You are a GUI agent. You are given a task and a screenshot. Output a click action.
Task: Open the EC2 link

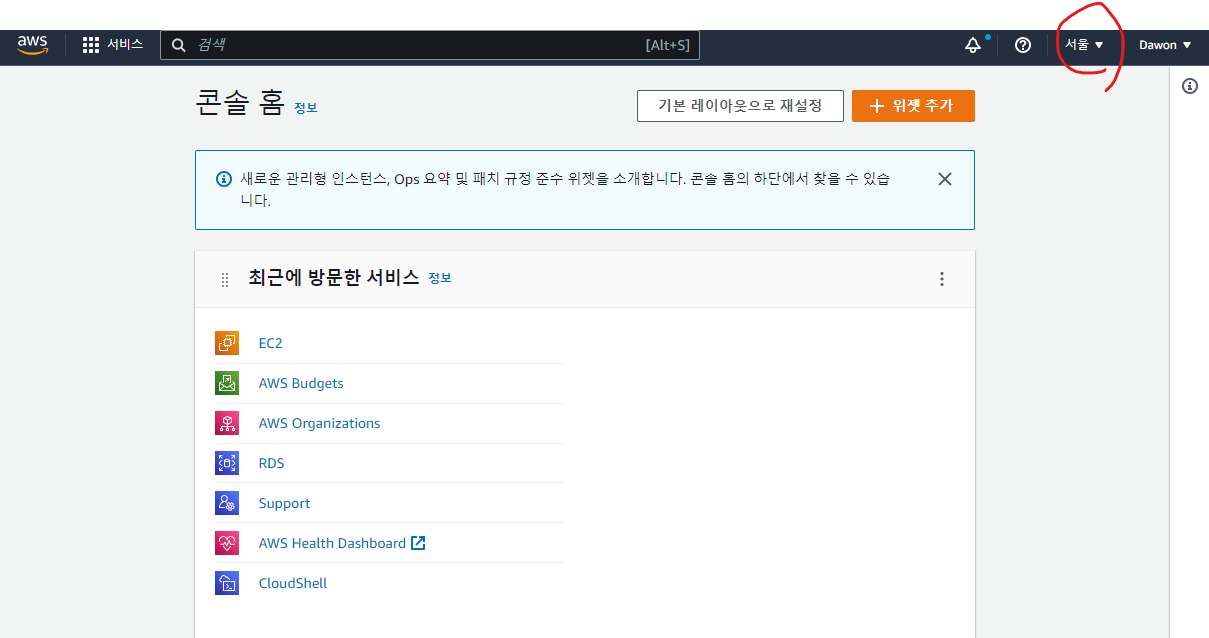[271, 343]
